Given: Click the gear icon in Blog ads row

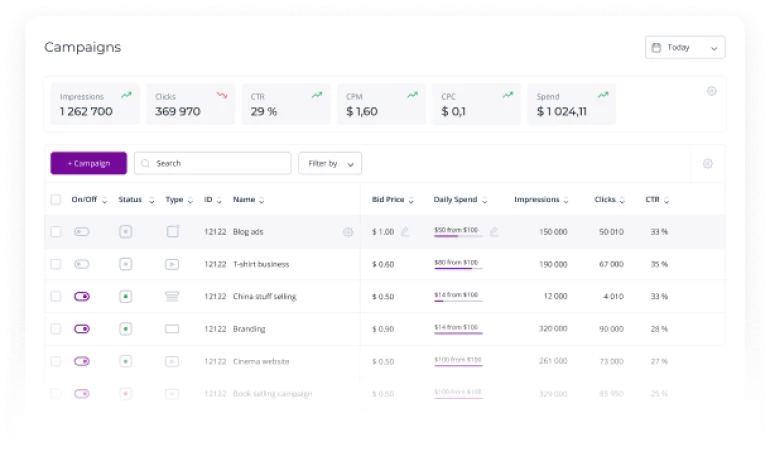Looking at the screenshot, I should 348,232.
